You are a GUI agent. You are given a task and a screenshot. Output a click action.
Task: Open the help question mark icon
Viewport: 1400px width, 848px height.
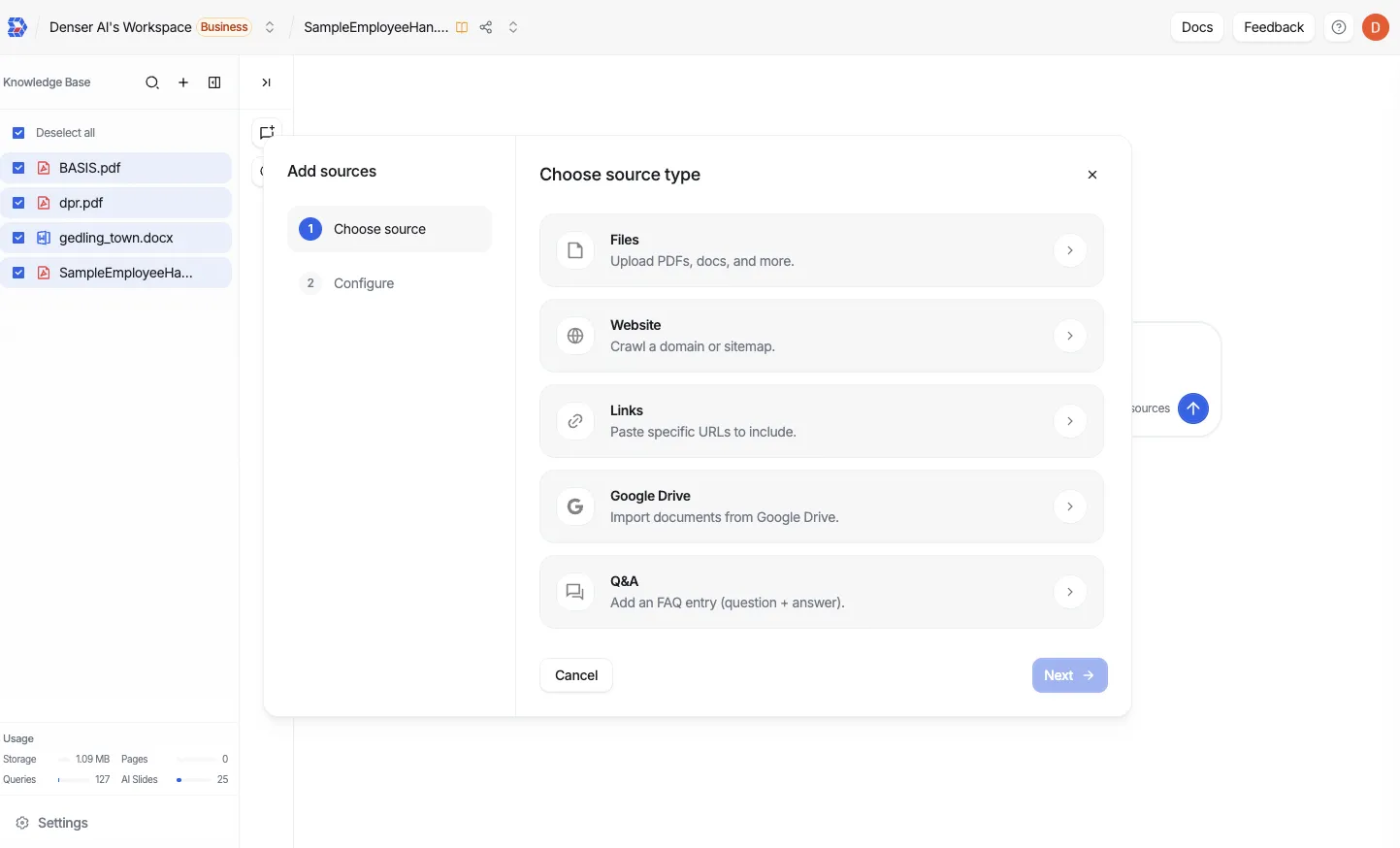[1339, 27]
